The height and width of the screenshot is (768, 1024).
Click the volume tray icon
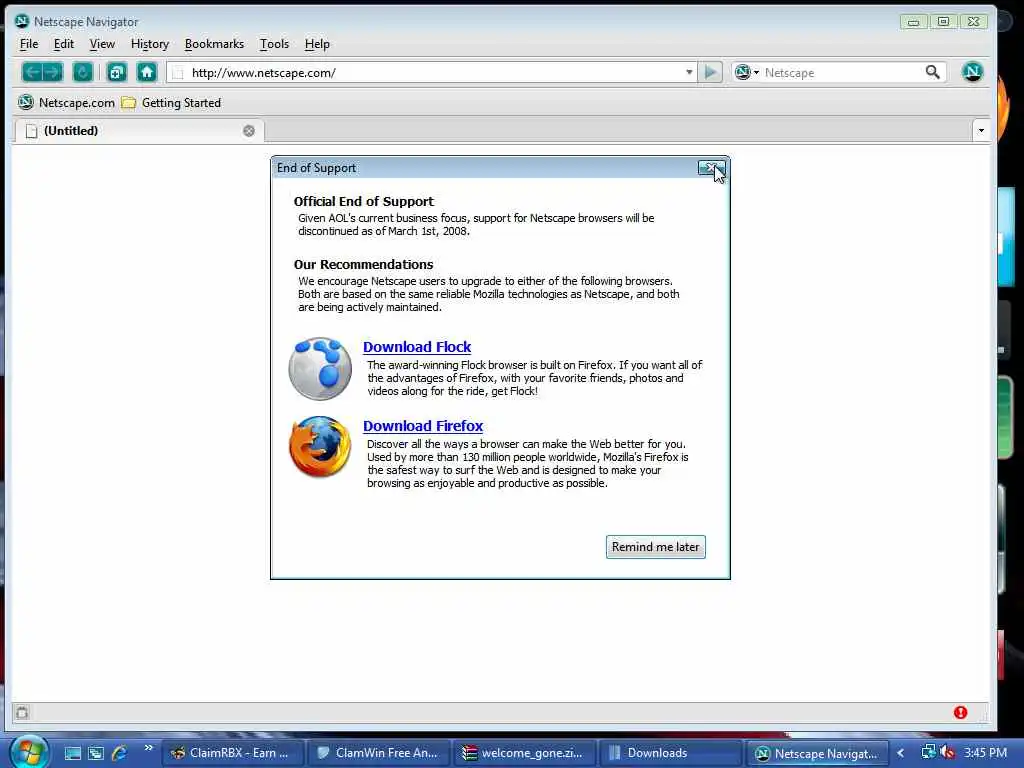(948, 752)
